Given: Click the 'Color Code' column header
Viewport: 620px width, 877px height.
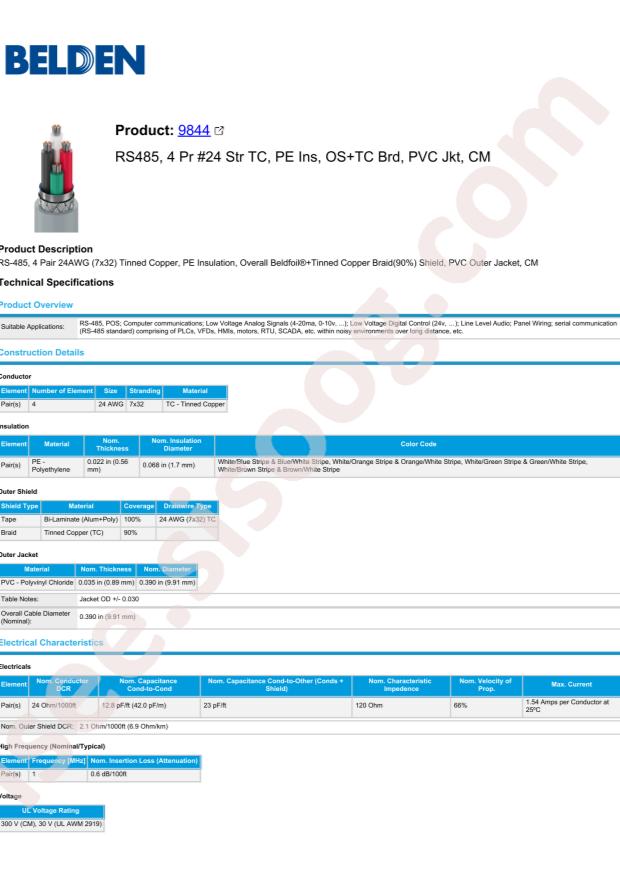Looking at the screenshot, I should pos(418,444).
